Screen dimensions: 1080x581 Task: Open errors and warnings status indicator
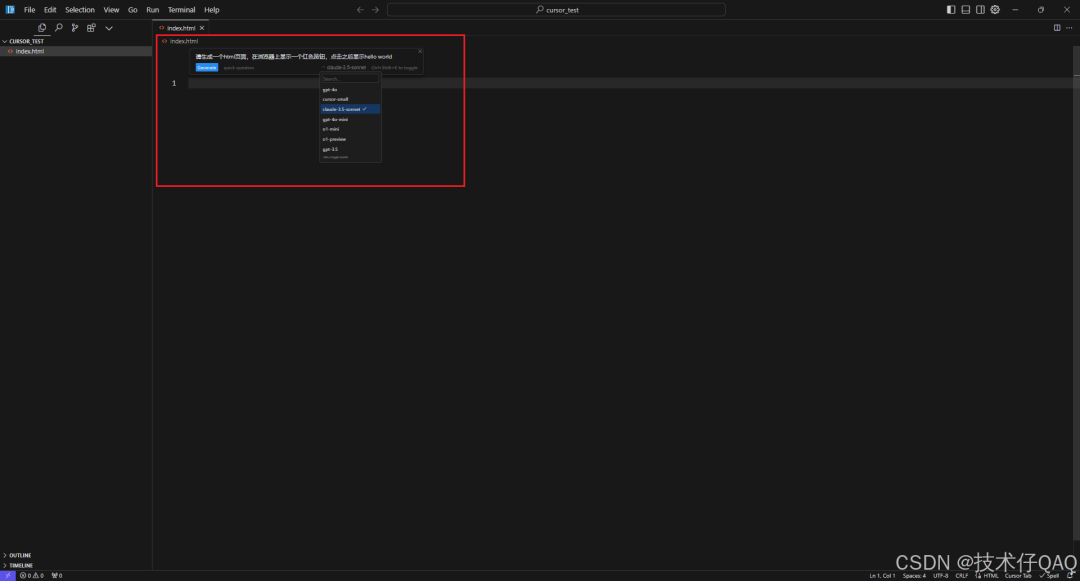tap(32, 575)
